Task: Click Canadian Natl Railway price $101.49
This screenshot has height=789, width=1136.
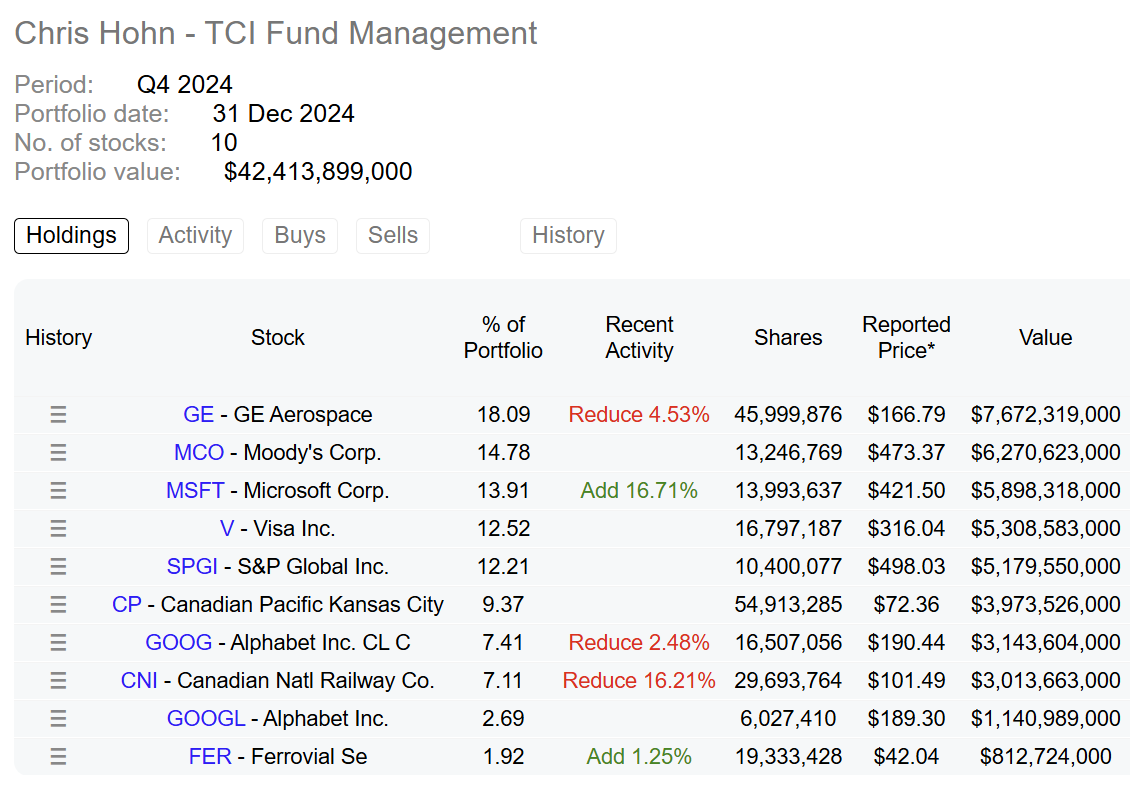Action: 906,681
